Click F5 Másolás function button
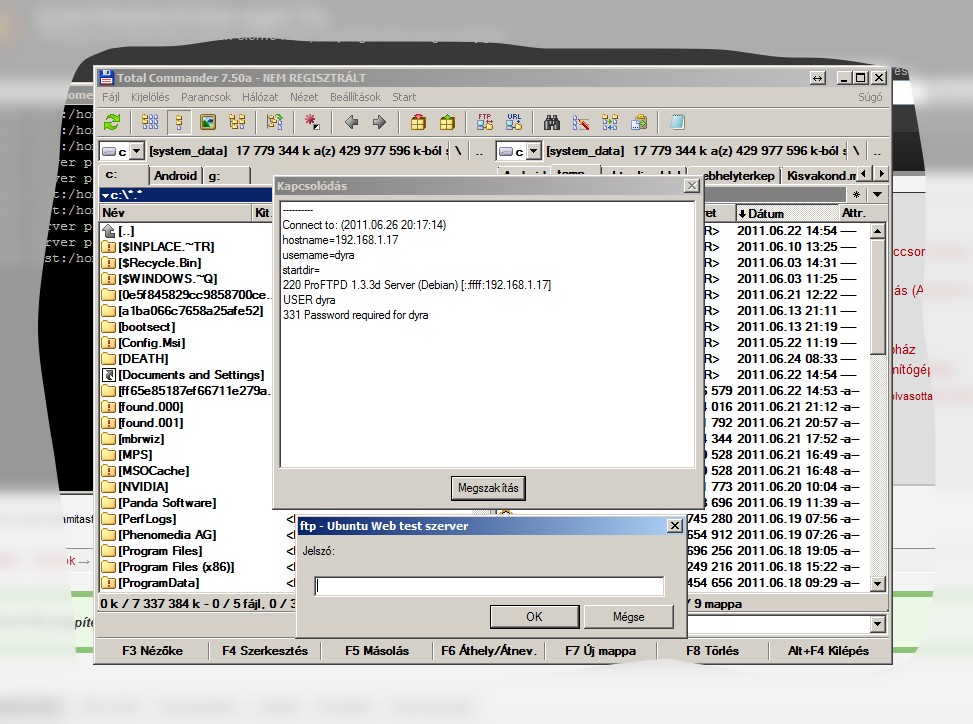The height and width of the screenshot is (724, 973). pos(377,651)
